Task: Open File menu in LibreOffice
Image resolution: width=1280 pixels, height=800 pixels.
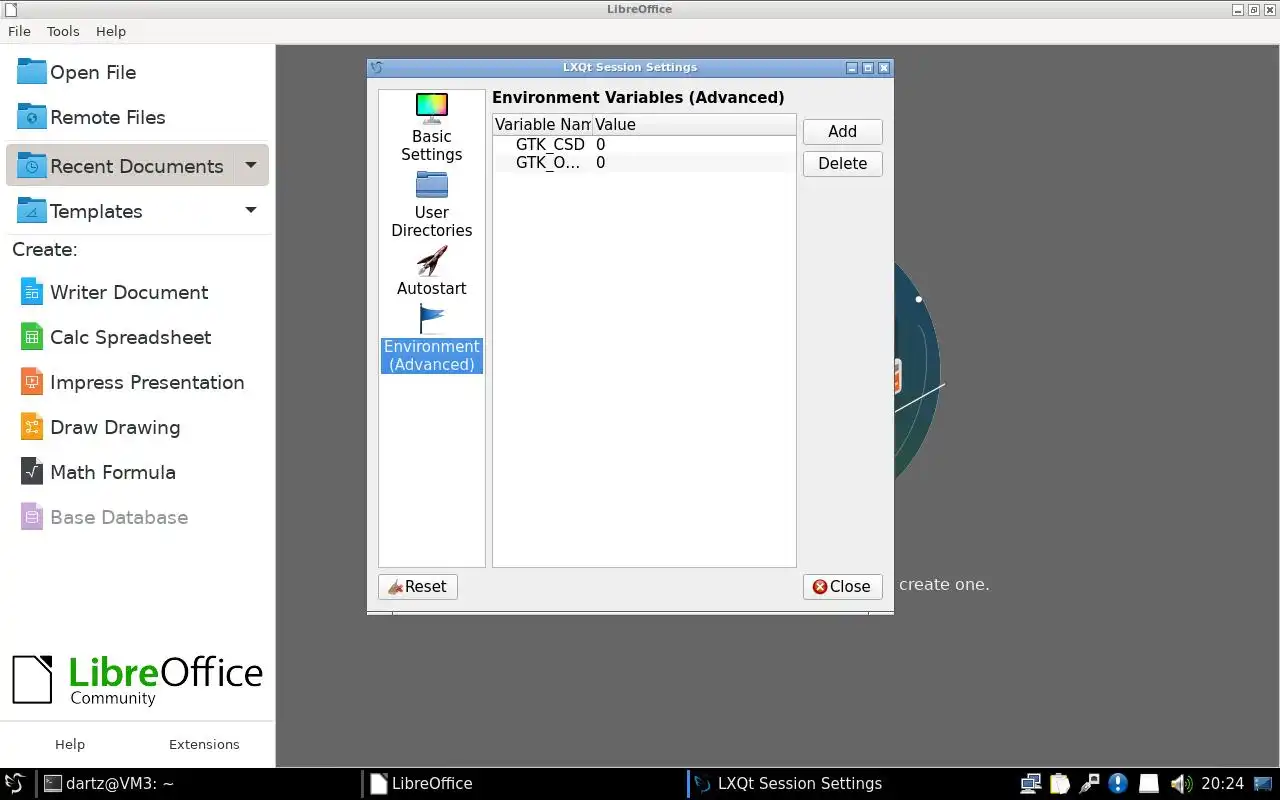Action: pyautogui.click(x=19, y=31)
